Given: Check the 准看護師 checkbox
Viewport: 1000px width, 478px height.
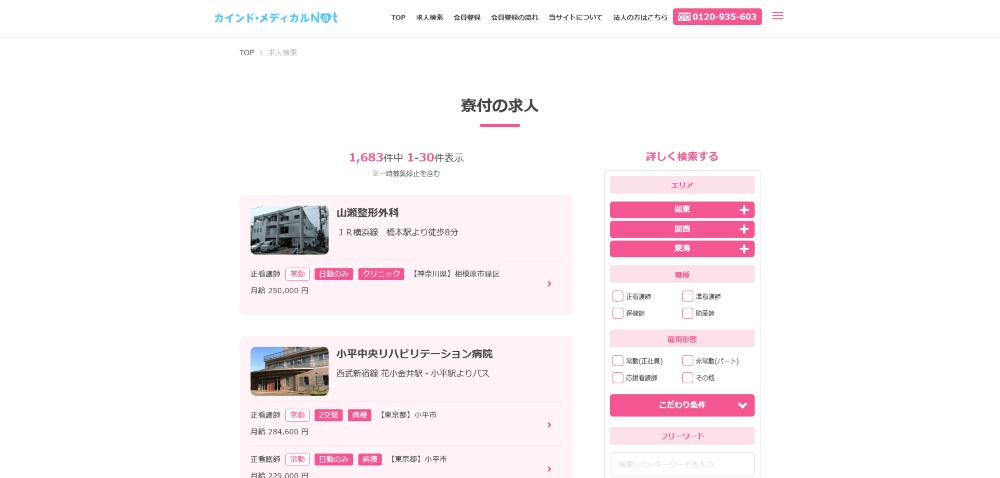Looking at the screenshot, I should 687,296.
